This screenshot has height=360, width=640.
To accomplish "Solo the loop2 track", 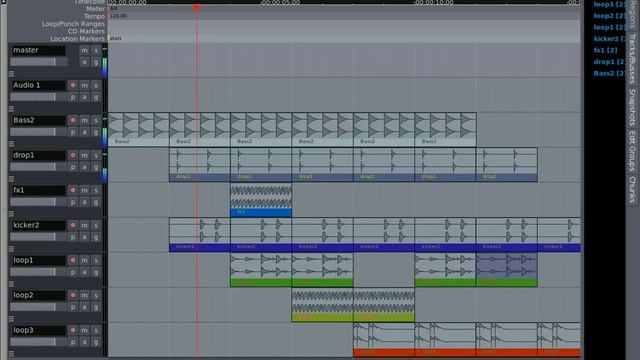I will (96, 295).
